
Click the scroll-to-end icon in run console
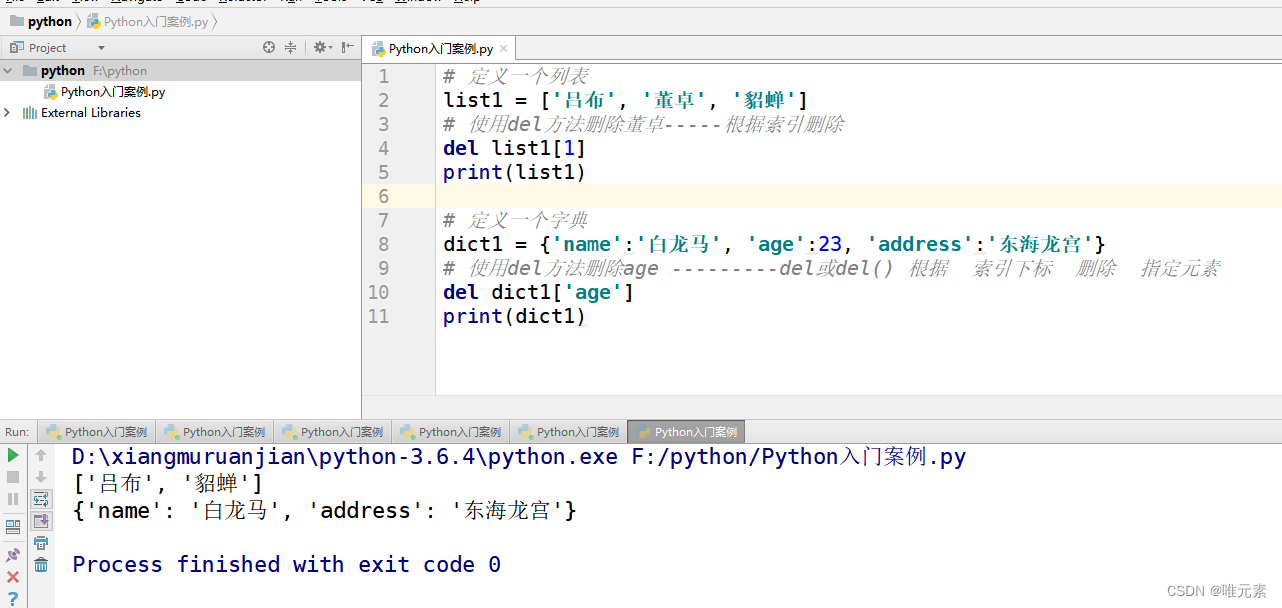coord(40,521)
